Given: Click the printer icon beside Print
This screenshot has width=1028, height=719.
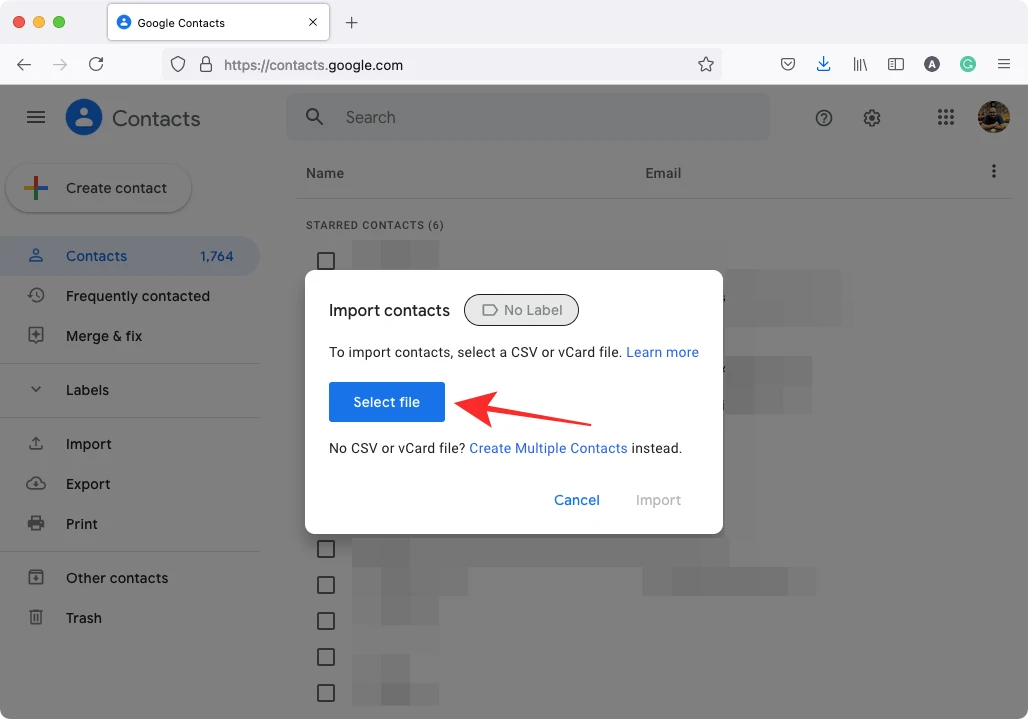Looking at the screenshot, I should [36, 524].
